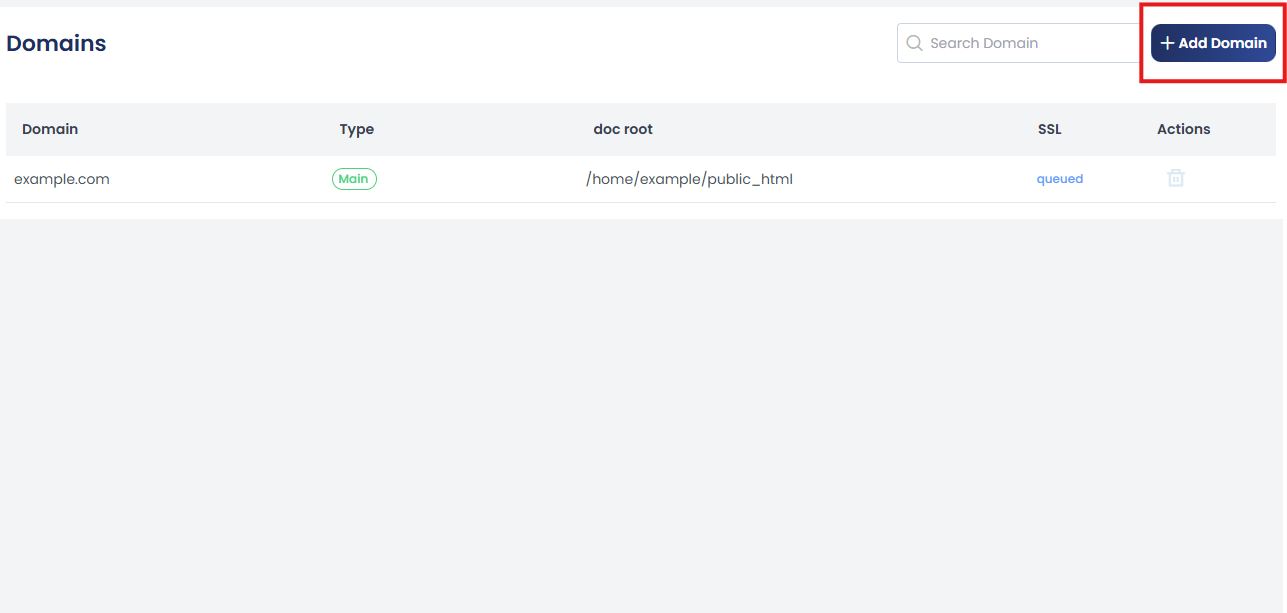
Task: Click the Add Domain button
Action: [x=1213, y=43]
